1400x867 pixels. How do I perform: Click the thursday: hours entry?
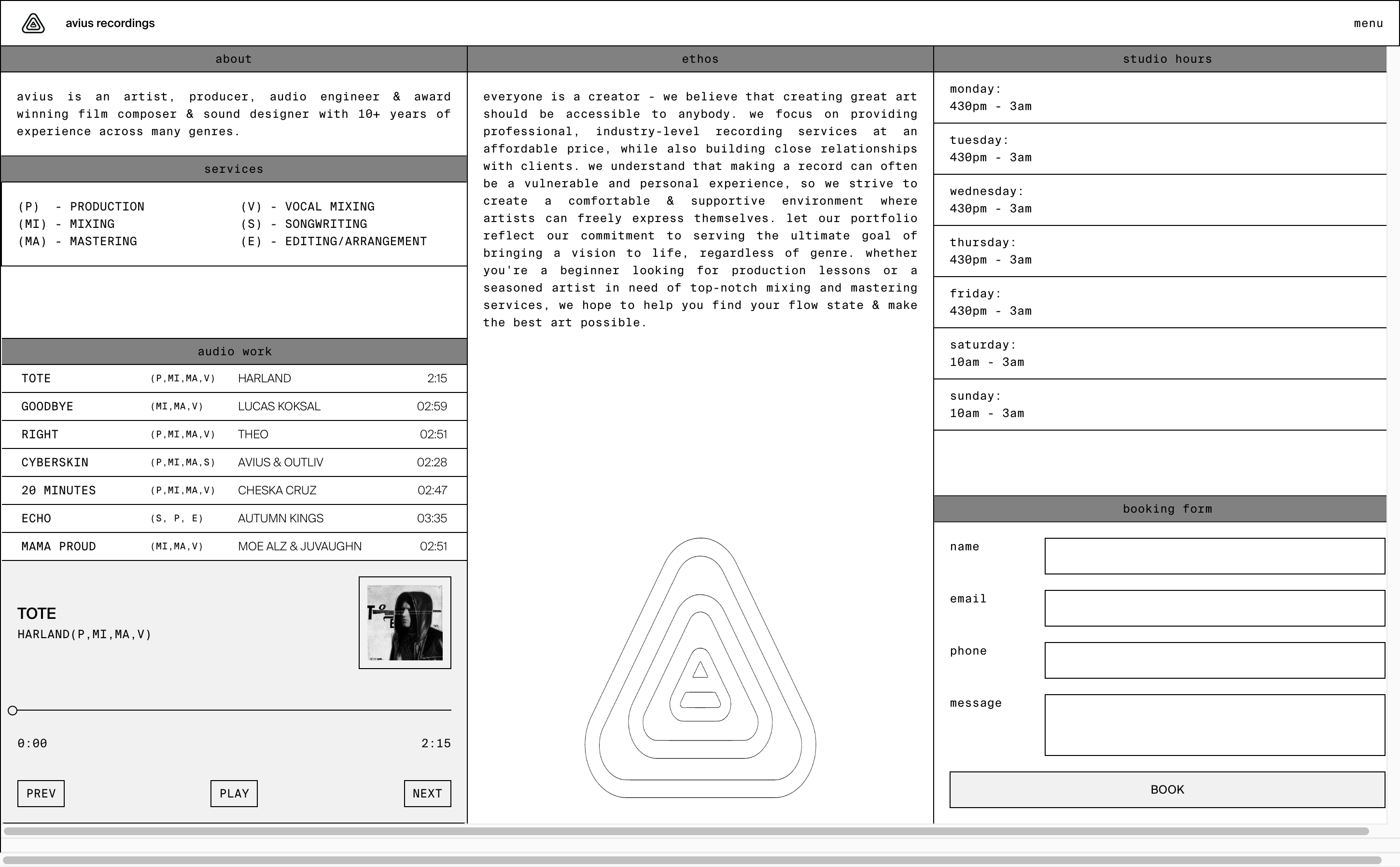point(1161,251)
